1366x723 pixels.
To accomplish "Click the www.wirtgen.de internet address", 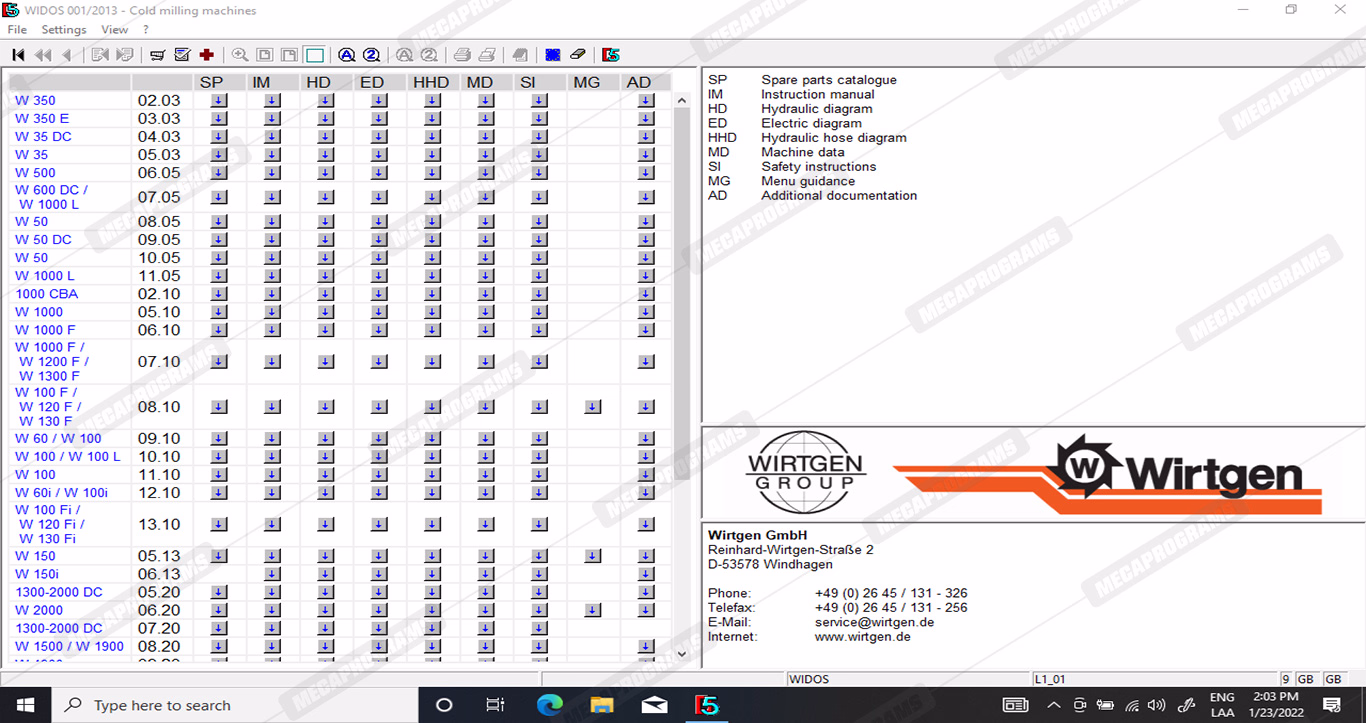I will (862, 637).
